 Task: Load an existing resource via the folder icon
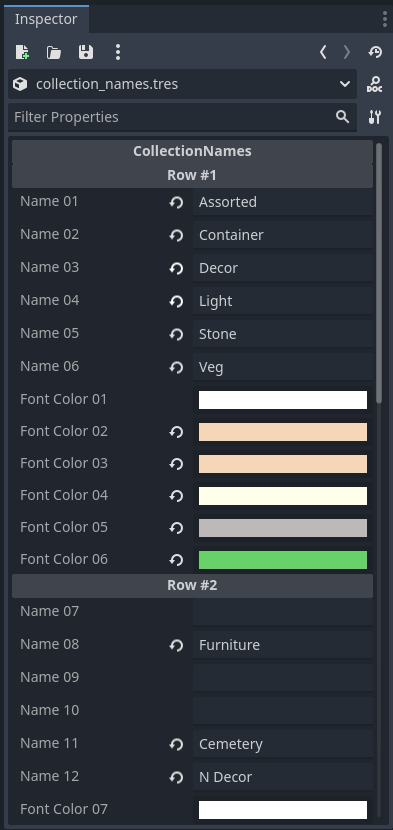(53, 52)
